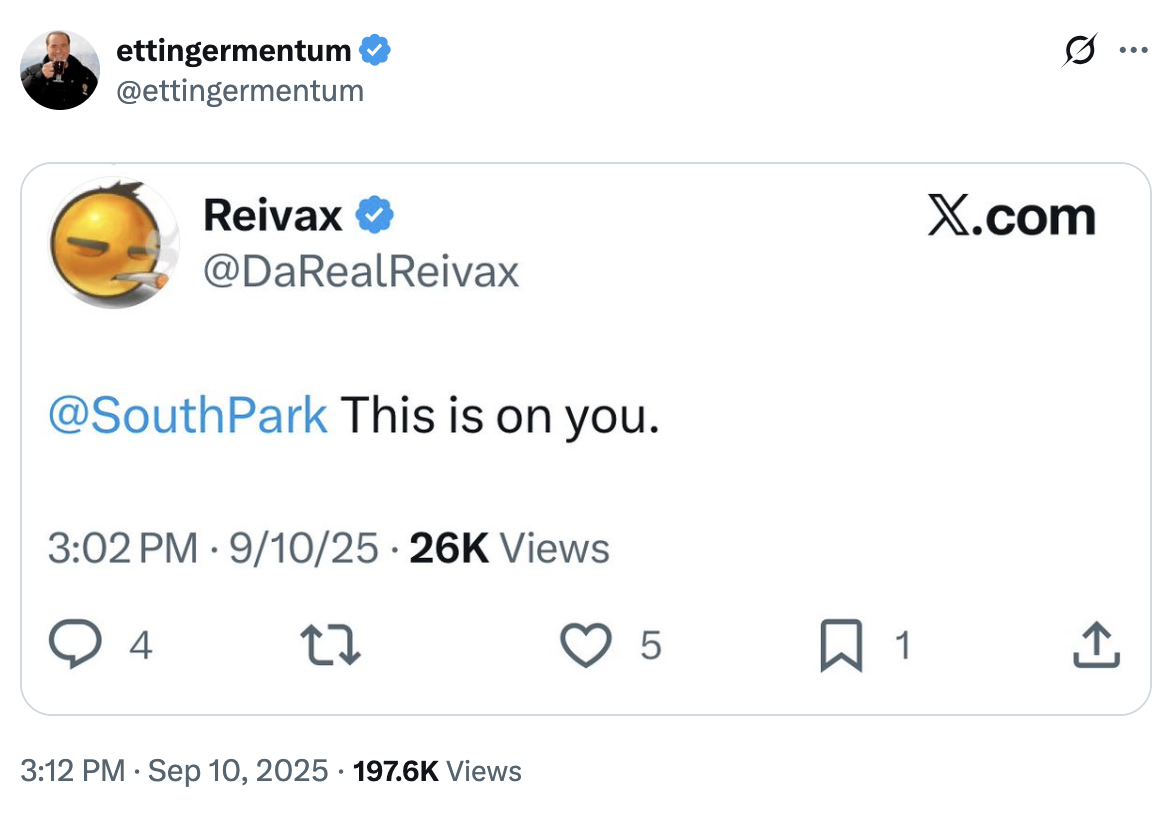Click ettingermentum's blue verified badge
Viewport: 1174px width, 818px height.
pyautogui.click(x=374, y=49)
